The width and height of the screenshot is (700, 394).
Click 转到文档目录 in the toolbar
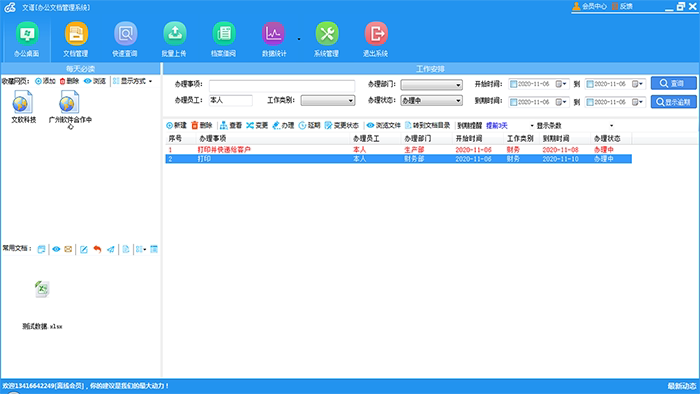[428, 126]
